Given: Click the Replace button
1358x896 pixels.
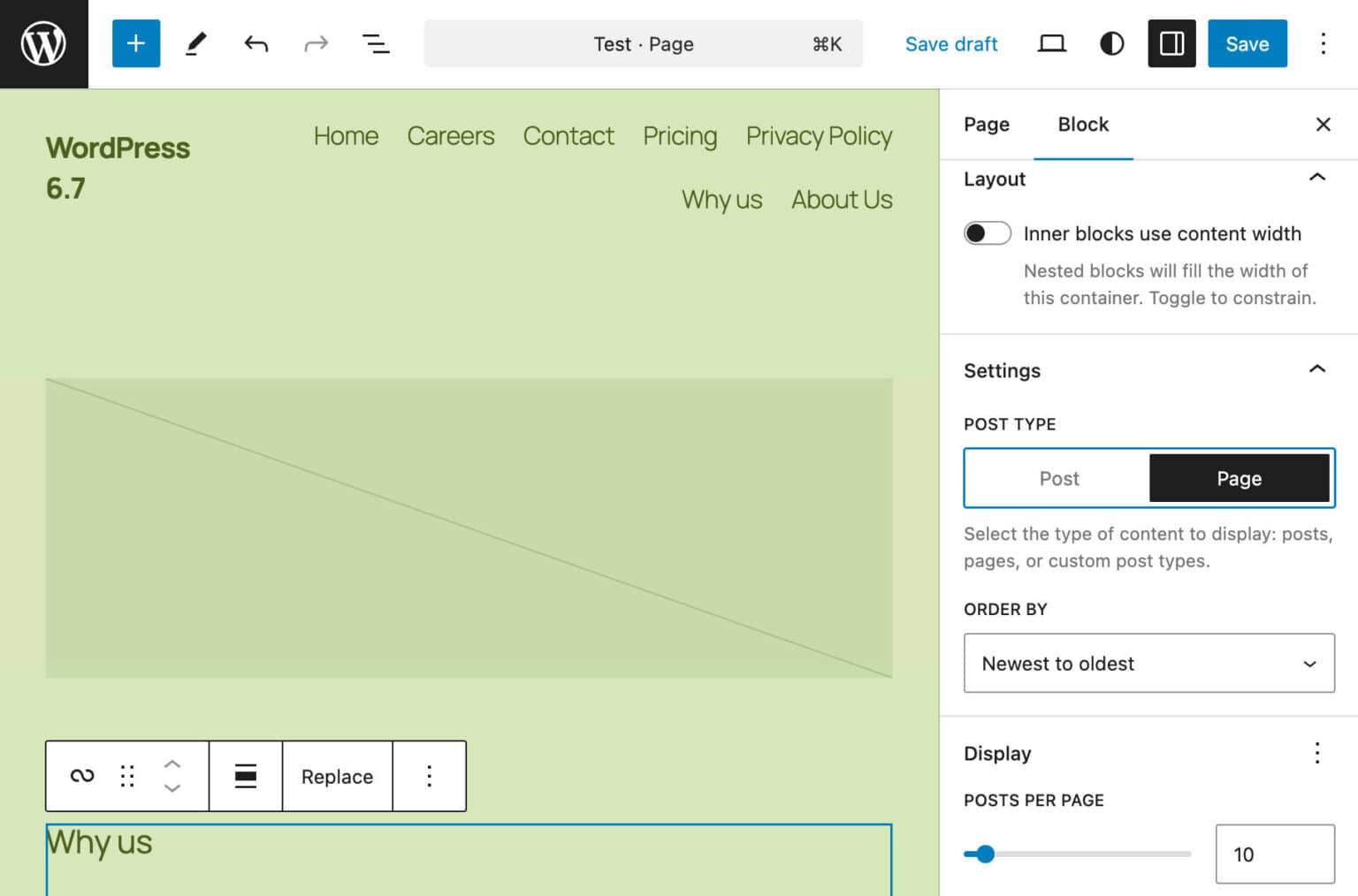Looking at the screenshot, I should tap(336, 776).
